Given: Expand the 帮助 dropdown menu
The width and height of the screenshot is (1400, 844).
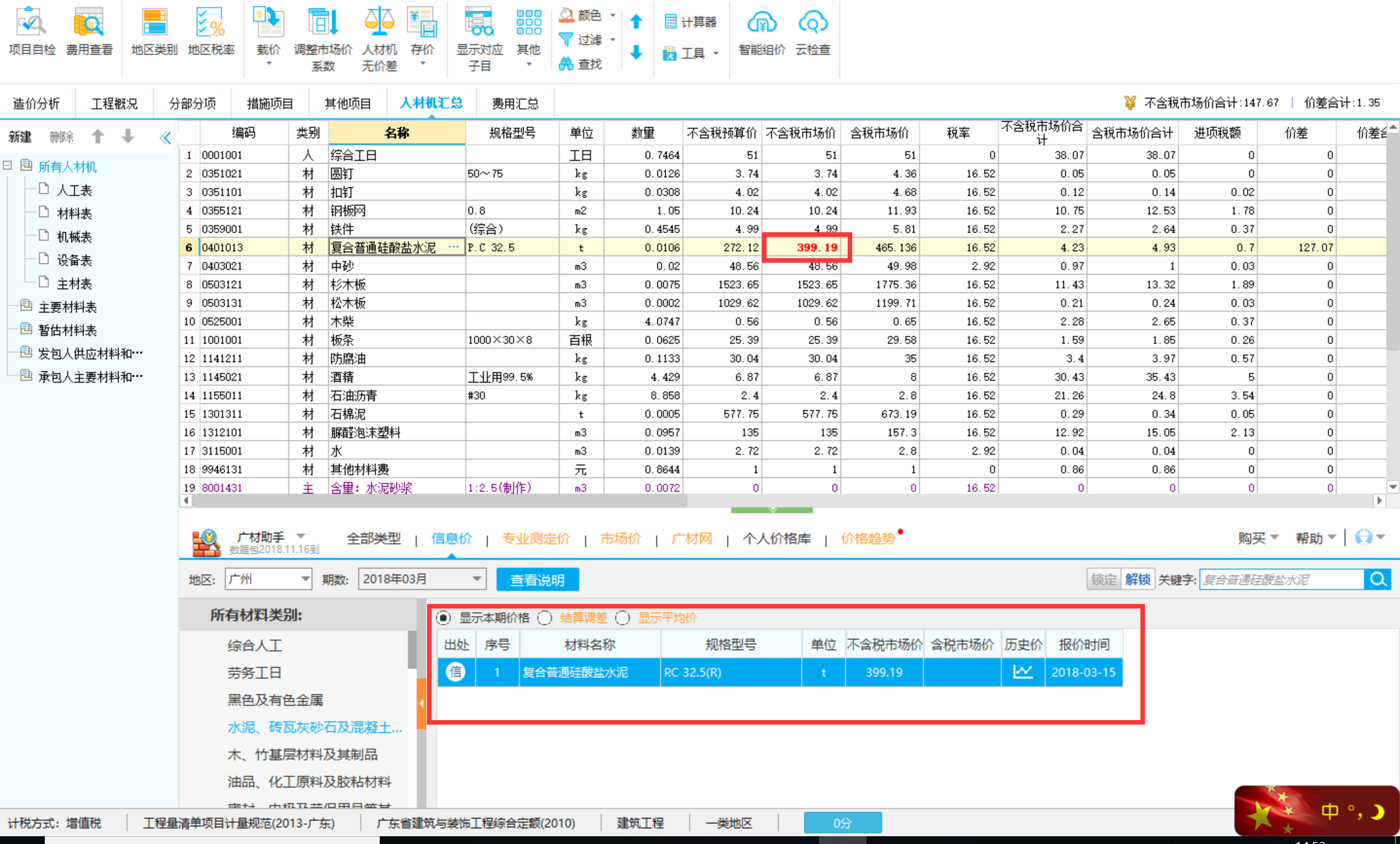Looking at the screenshot, I should pos(1316,538).
